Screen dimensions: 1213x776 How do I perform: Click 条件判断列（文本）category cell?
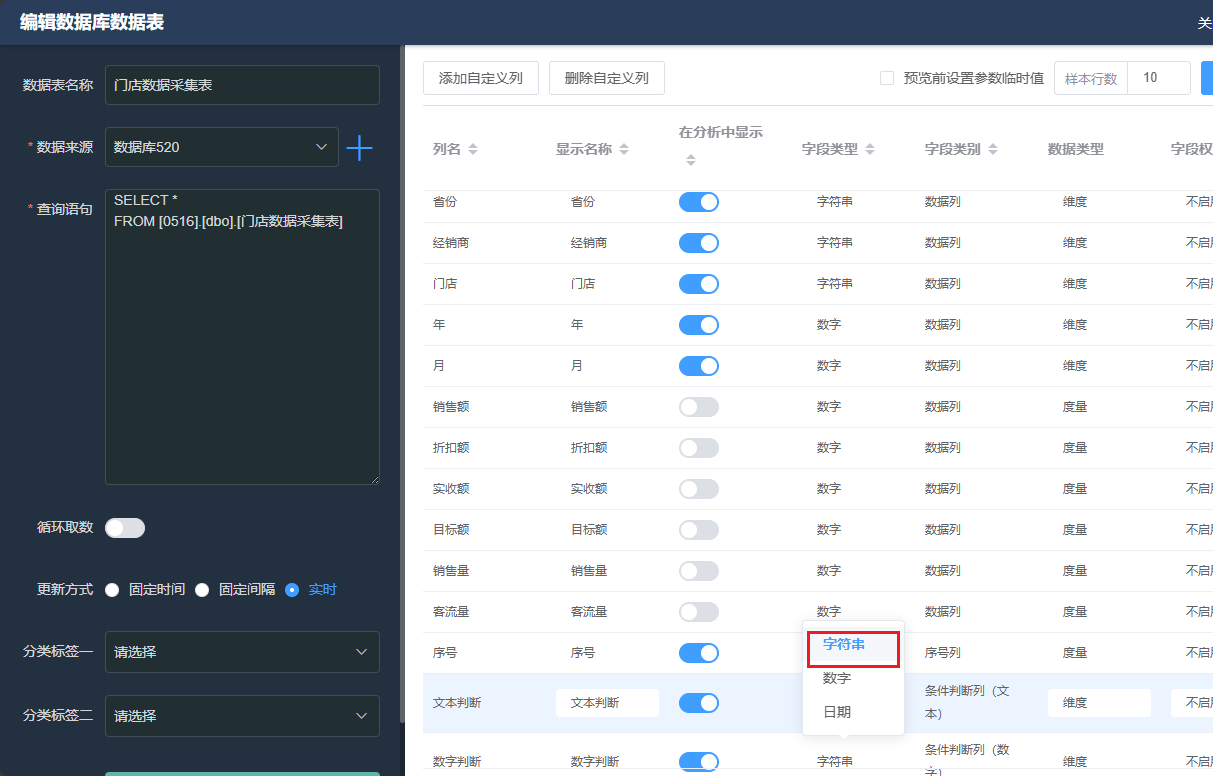coord(967,703)
